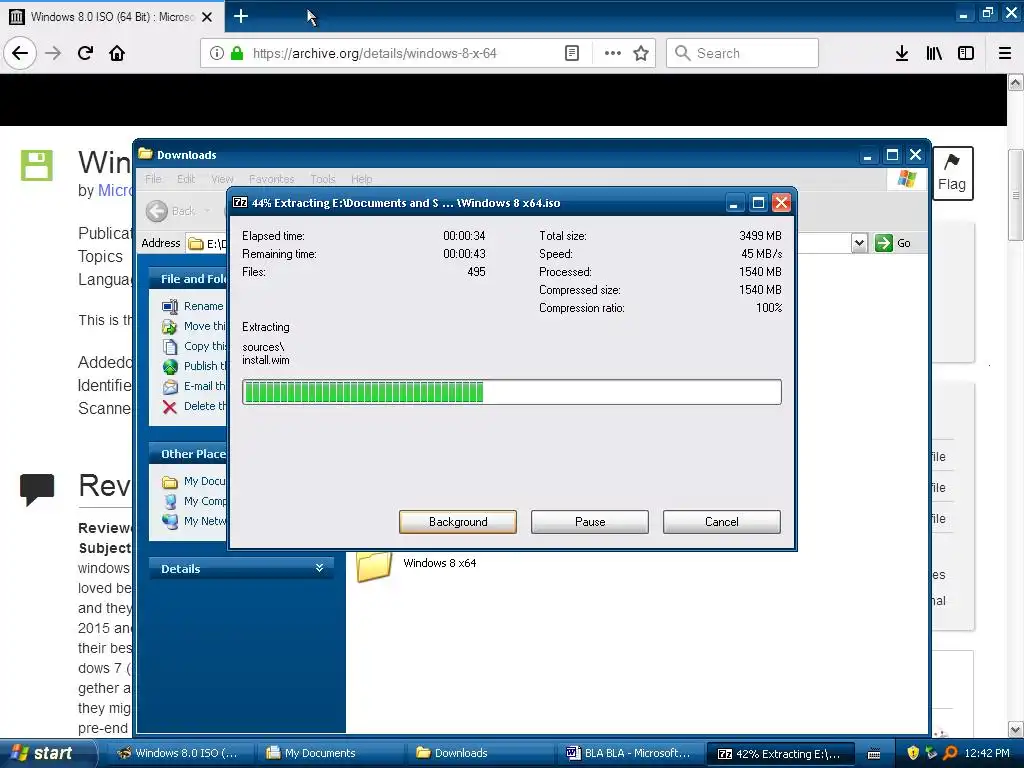Toggle reader view in address bar

click(571, 53)
